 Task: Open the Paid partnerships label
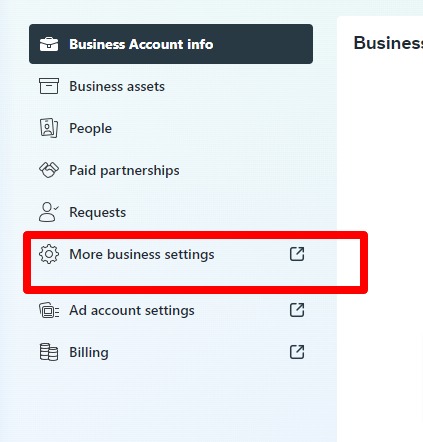(124, 170)
